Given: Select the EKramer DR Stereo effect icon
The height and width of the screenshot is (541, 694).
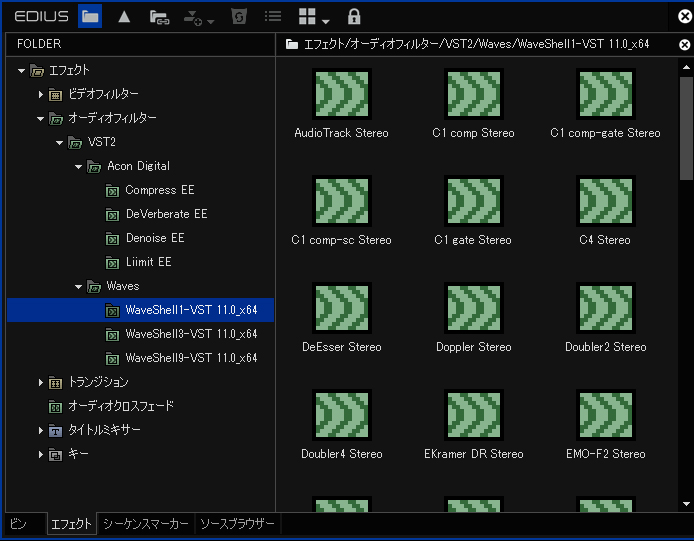Looking at the screenshot, I should click(474, 415).
